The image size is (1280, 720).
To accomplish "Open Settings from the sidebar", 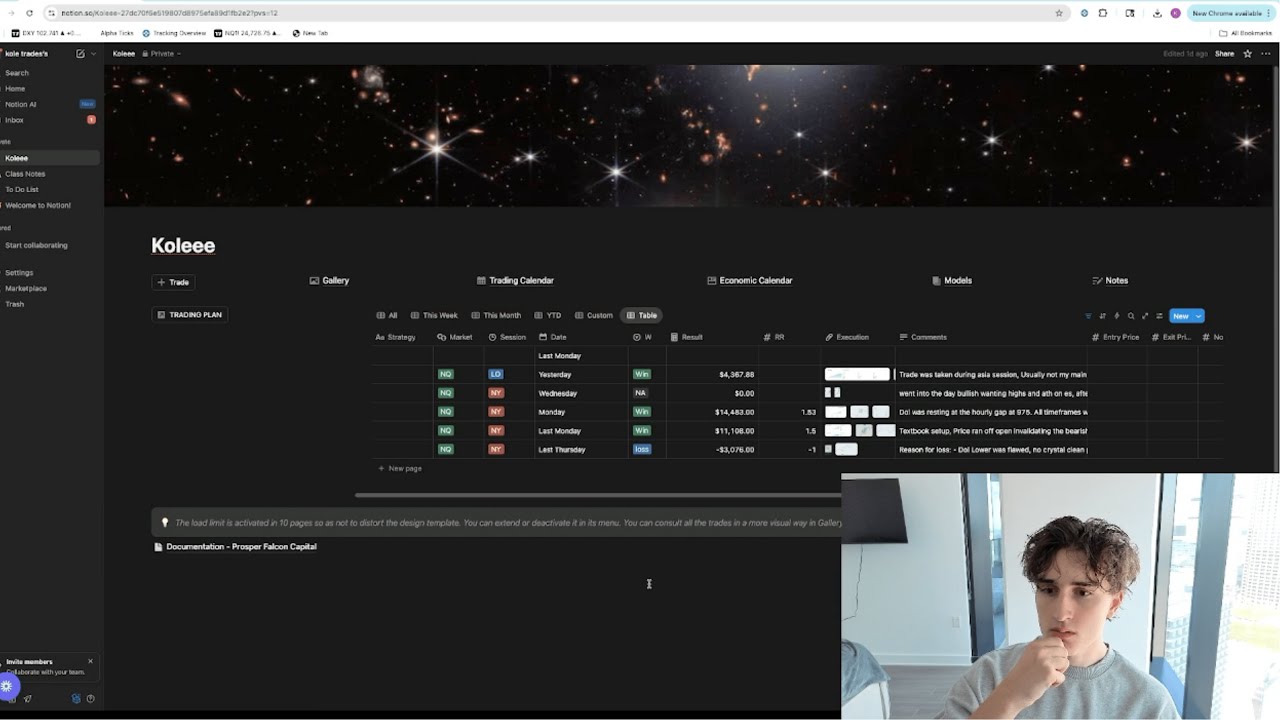I will (19, 273).
